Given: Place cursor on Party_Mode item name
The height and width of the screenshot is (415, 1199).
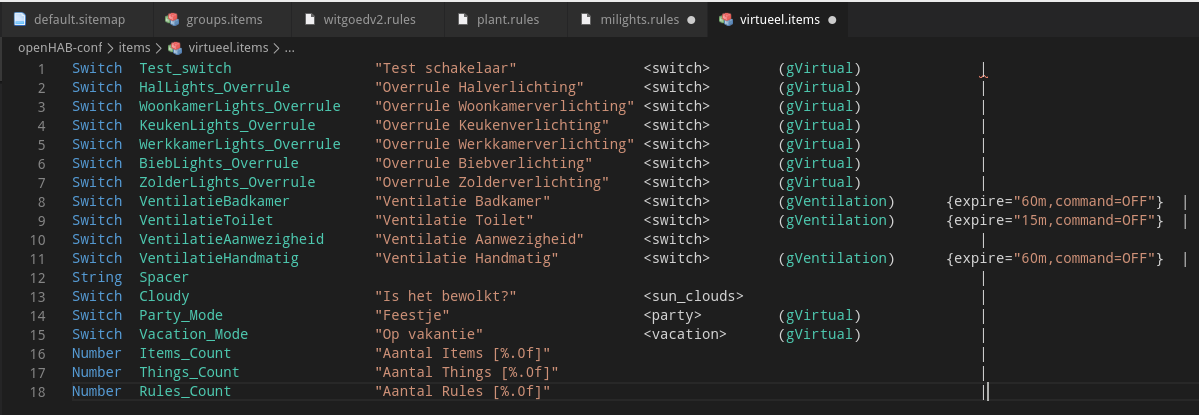Looking at the screenshot, I should click(x=181, y=315).
